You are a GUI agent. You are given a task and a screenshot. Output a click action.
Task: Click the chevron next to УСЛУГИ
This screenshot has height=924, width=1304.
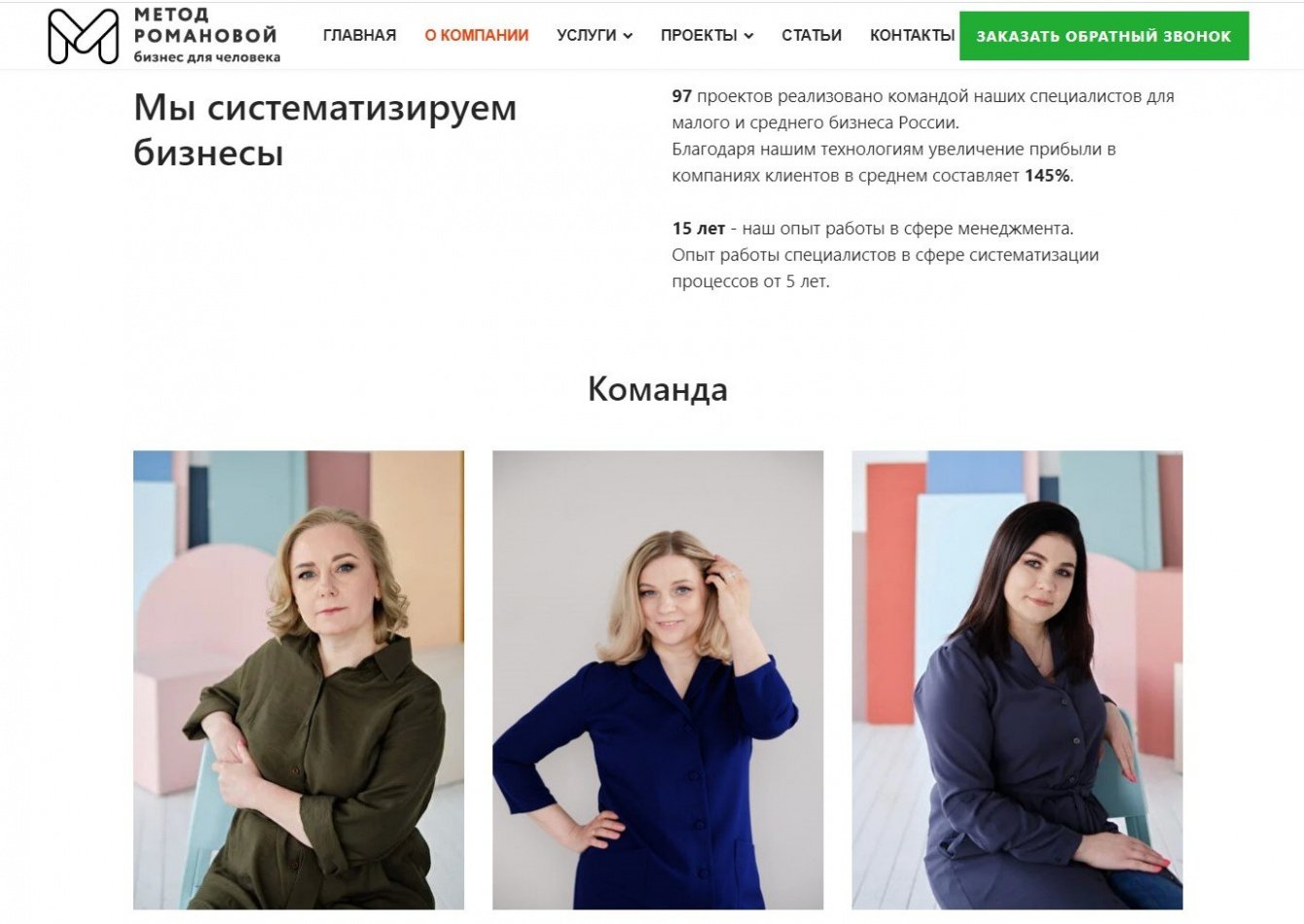(628, 36)
